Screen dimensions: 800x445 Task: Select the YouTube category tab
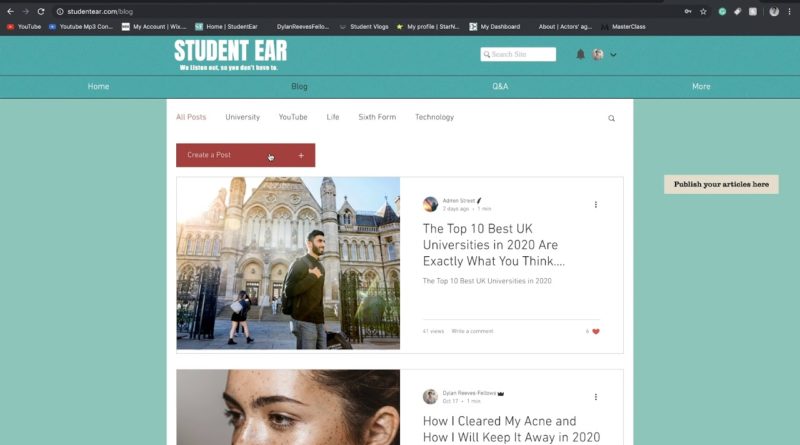(293, 117)
